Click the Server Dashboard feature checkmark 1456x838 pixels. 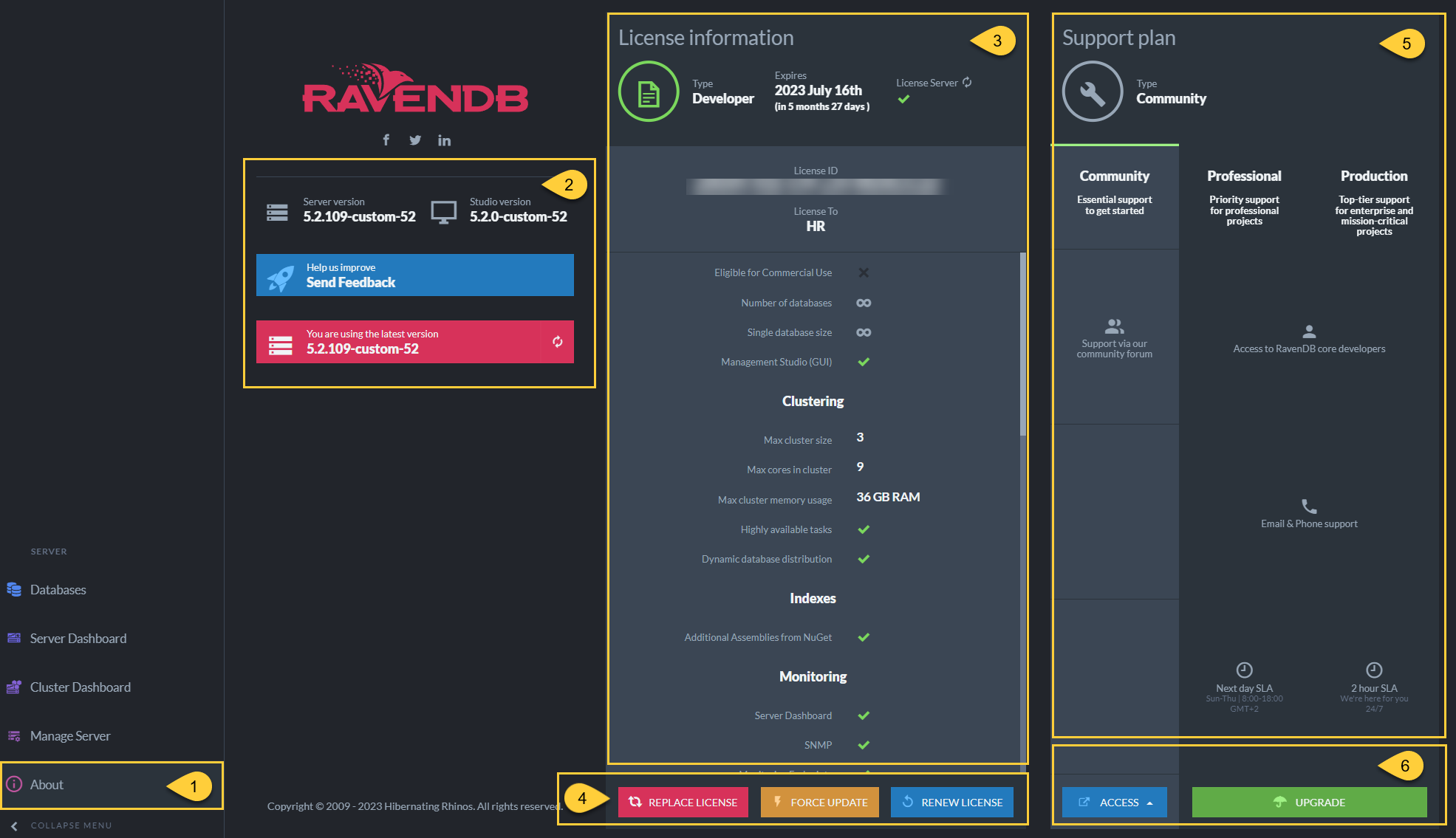(x=864, y=715)
